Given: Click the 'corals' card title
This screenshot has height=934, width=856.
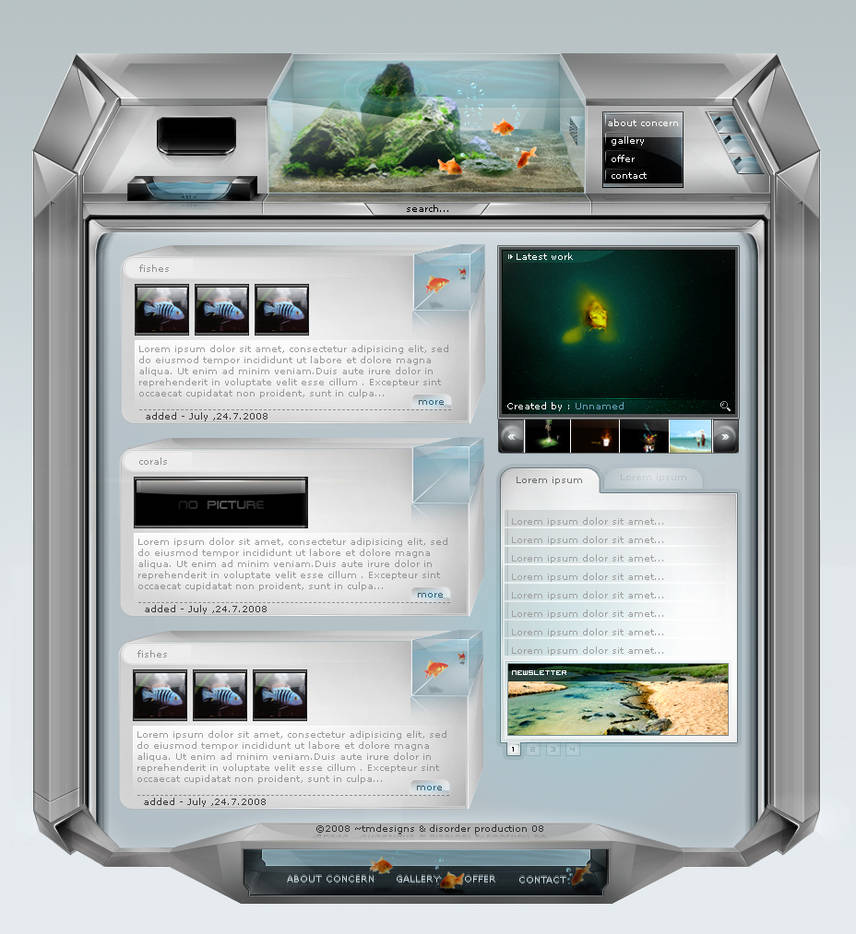Looking at the screenshot, I should point(152,462).
